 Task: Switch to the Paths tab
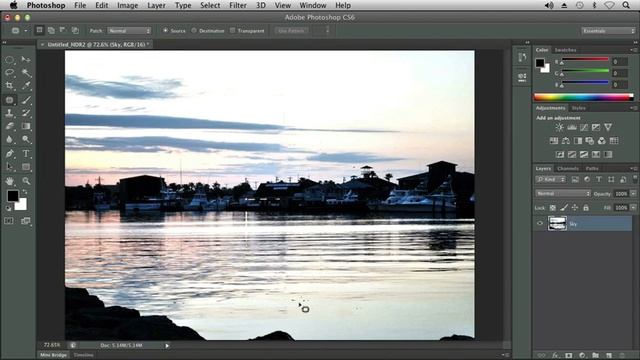pyautogui.click(x=592, y=169)
